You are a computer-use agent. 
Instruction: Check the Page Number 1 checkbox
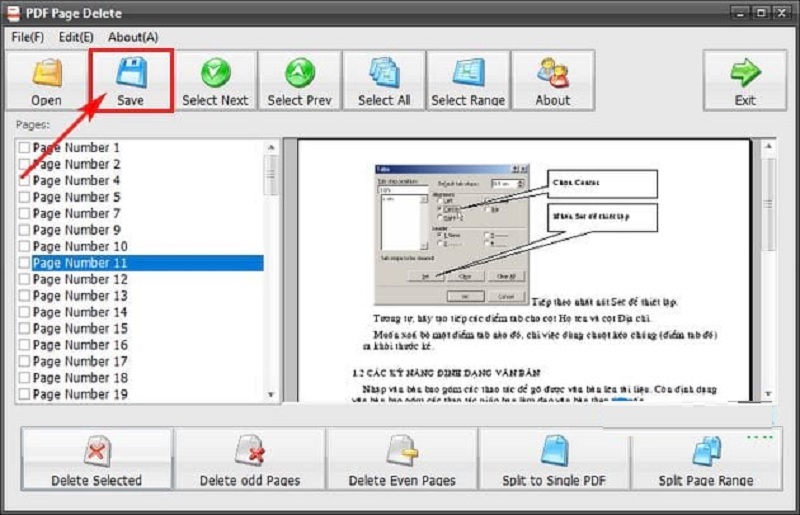click(x=24, y=148)
